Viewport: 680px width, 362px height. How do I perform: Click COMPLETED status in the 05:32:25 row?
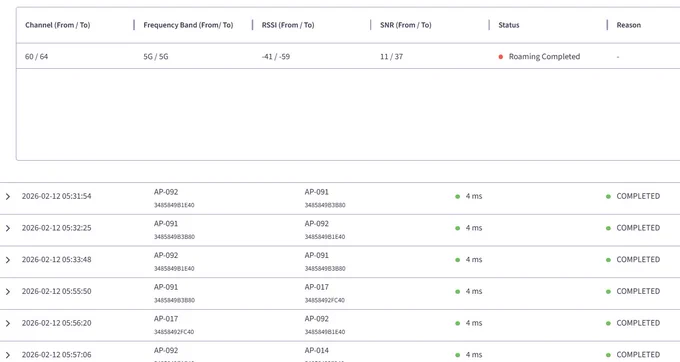tap(638, 228)
